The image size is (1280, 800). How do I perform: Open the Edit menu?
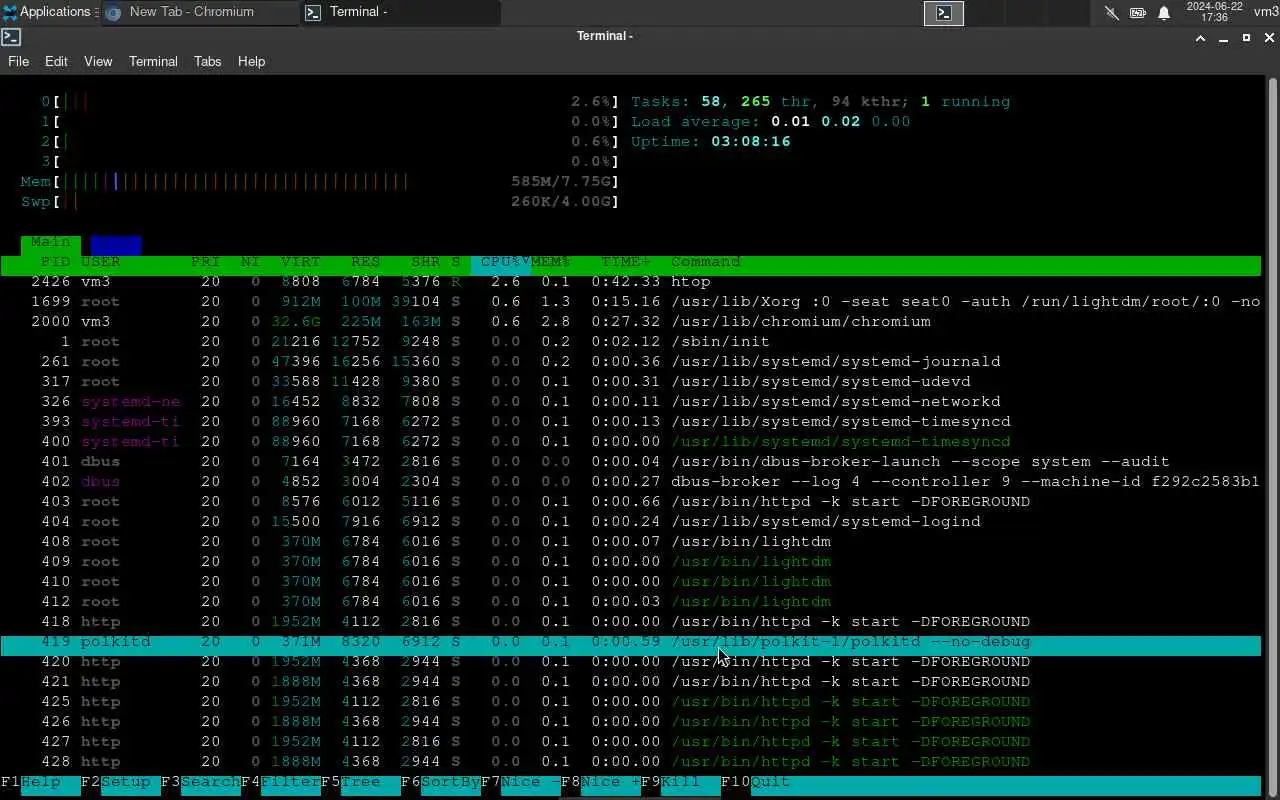pyautogui.click(x=56, y=61)
